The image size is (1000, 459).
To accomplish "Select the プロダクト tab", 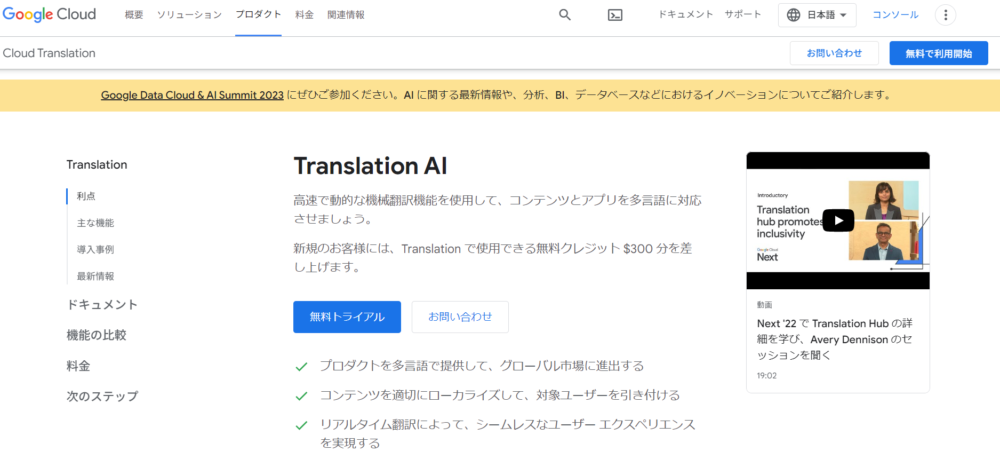I will pyautogui.click(x=258, y=15).
